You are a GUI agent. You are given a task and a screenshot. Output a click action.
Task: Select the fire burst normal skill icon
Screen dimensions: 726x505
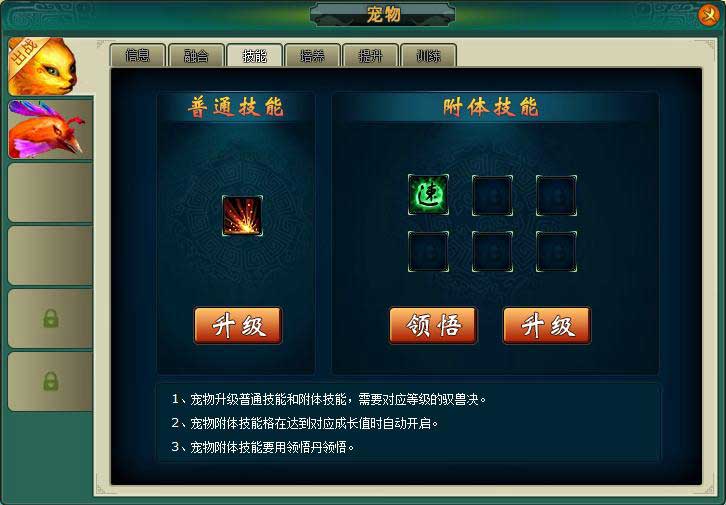click(x=242, y=216)
